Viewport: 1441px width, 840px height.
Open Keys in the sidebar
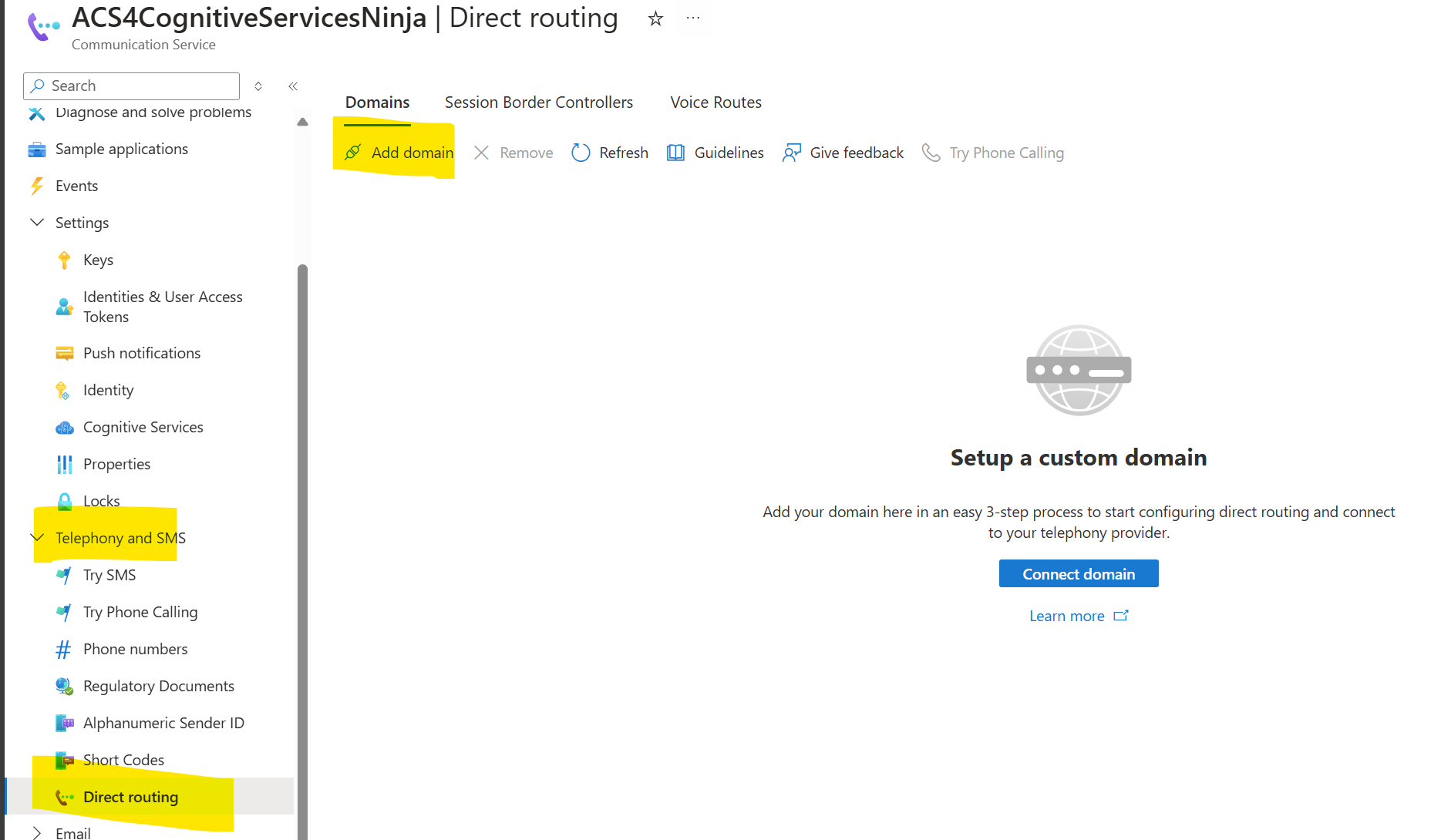click(98, 260)
